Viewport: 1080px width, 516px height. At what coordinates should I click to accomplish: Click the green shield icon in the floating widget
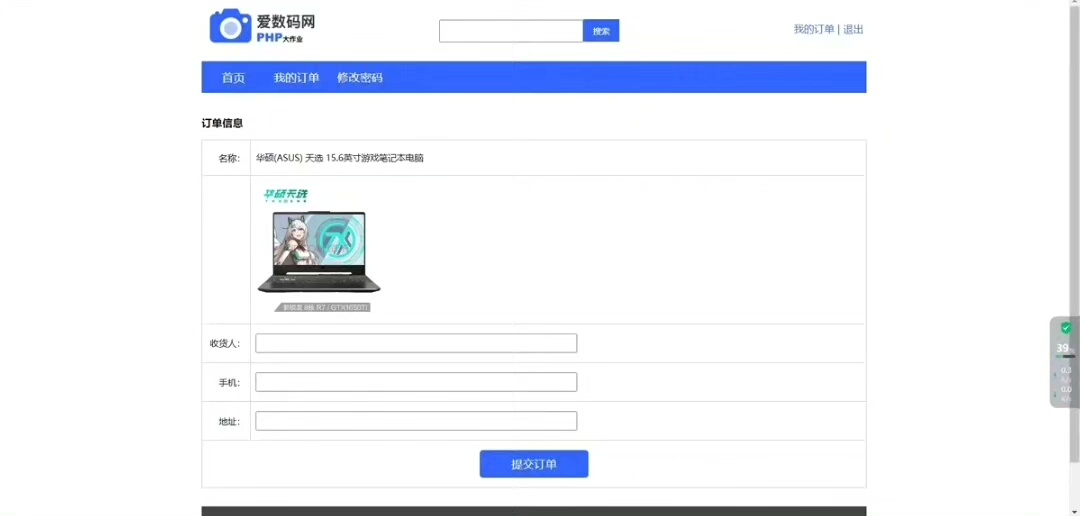coord(1066,329)
